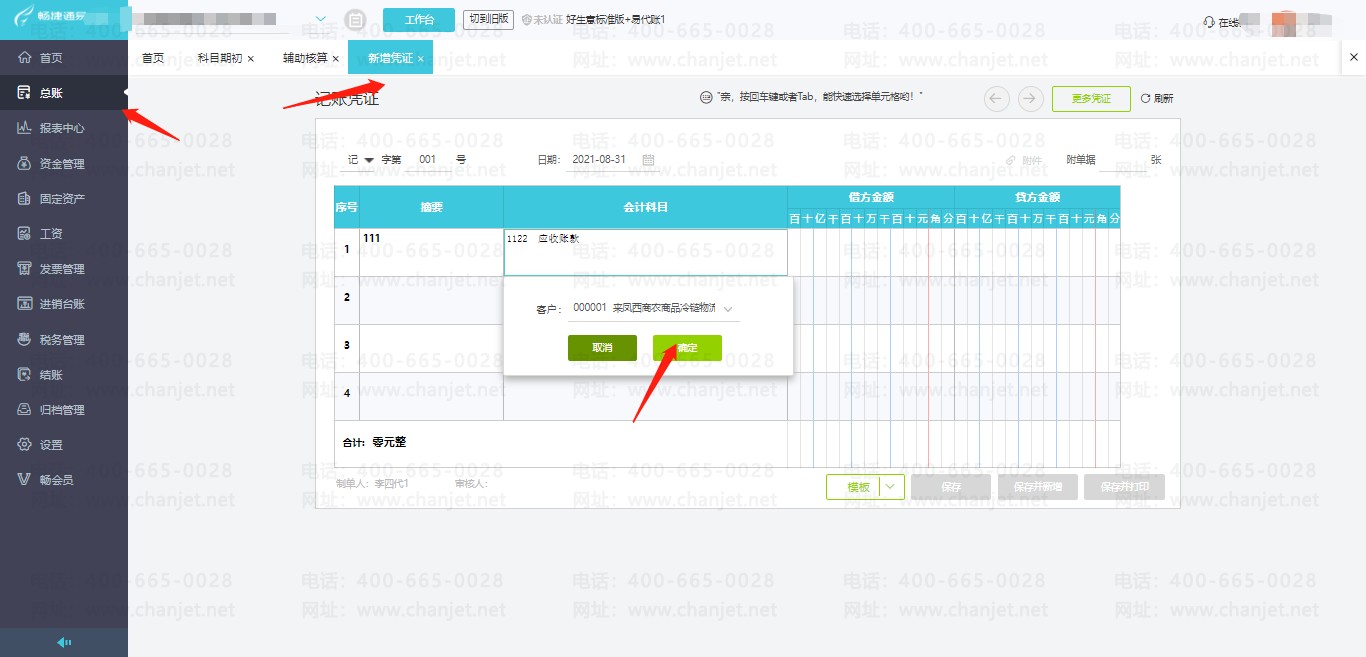Go to next voucher arrow
The width and height of the screenshot is (1366, 657).
coord(1031,98)
